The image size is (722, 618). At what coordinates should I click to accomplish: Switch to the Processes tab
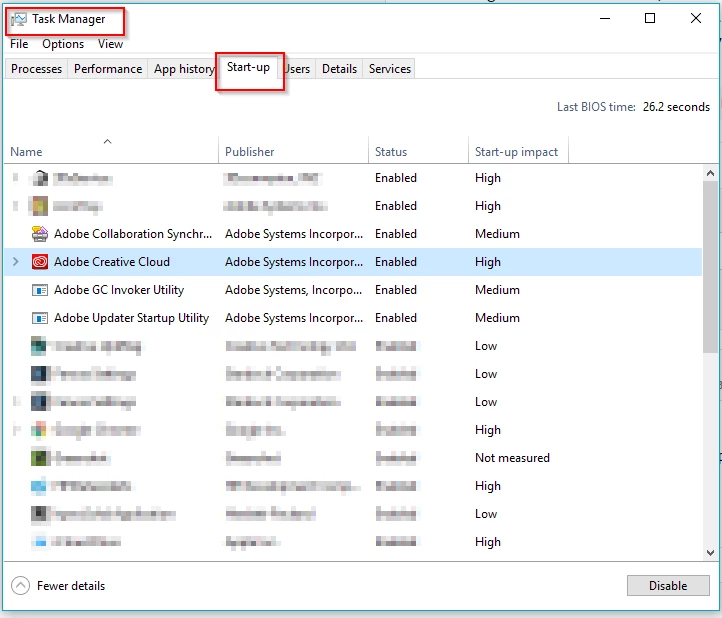(36, 69)
